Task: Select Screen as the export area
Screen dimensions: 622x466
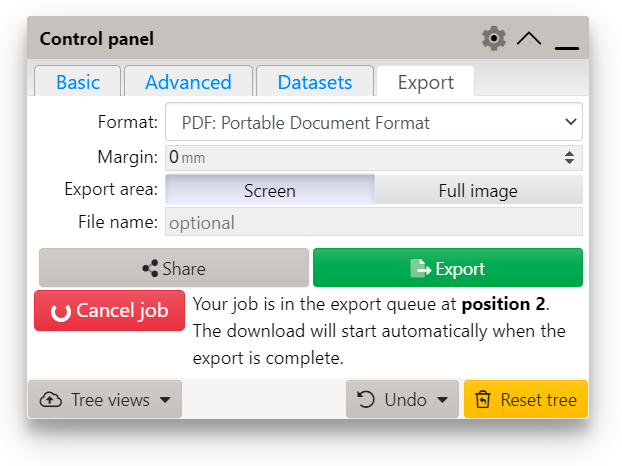Action: 269,190
